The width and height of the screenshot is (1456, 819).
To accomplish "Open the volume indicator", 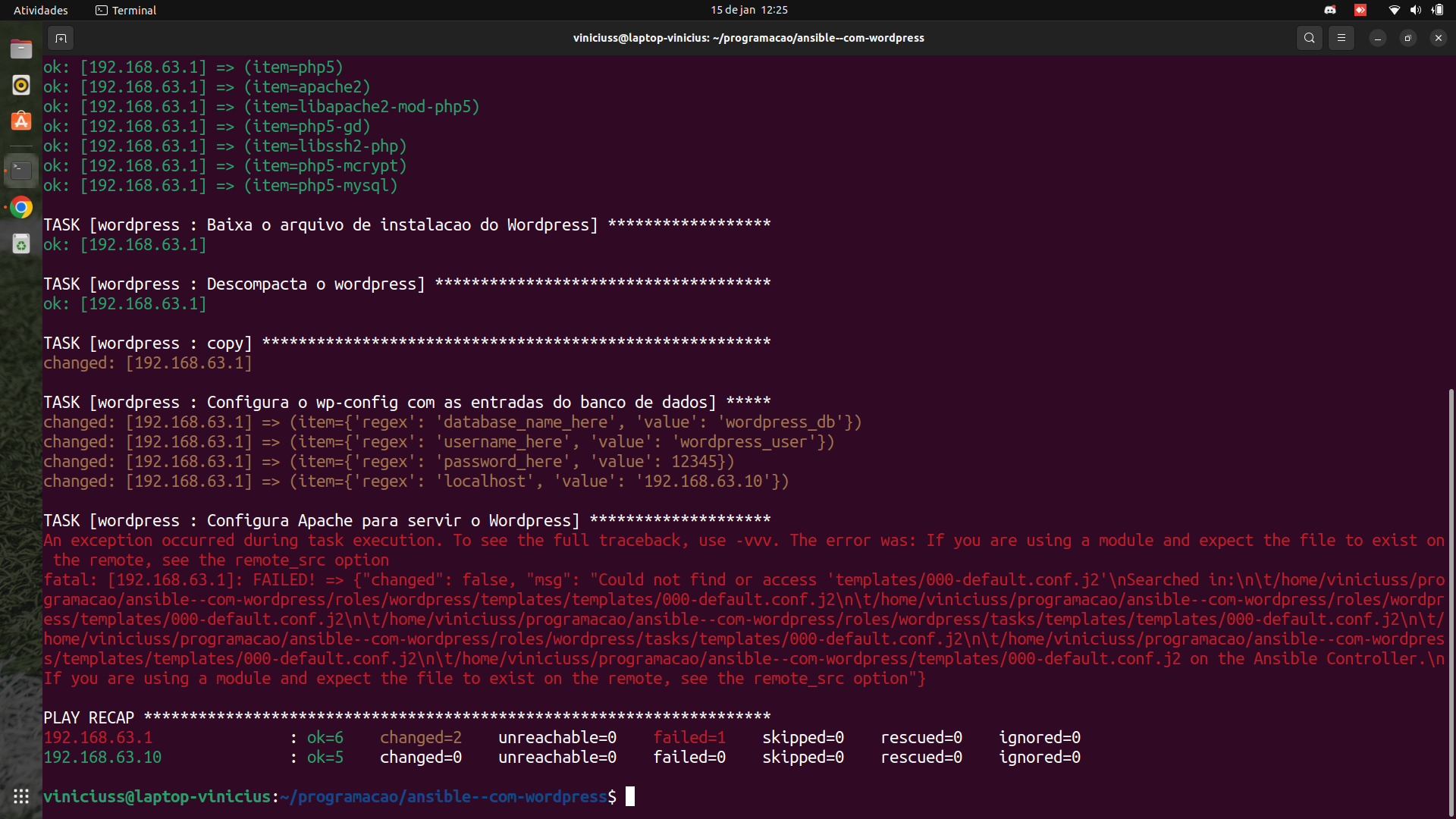I will (x=1415, y=10).
